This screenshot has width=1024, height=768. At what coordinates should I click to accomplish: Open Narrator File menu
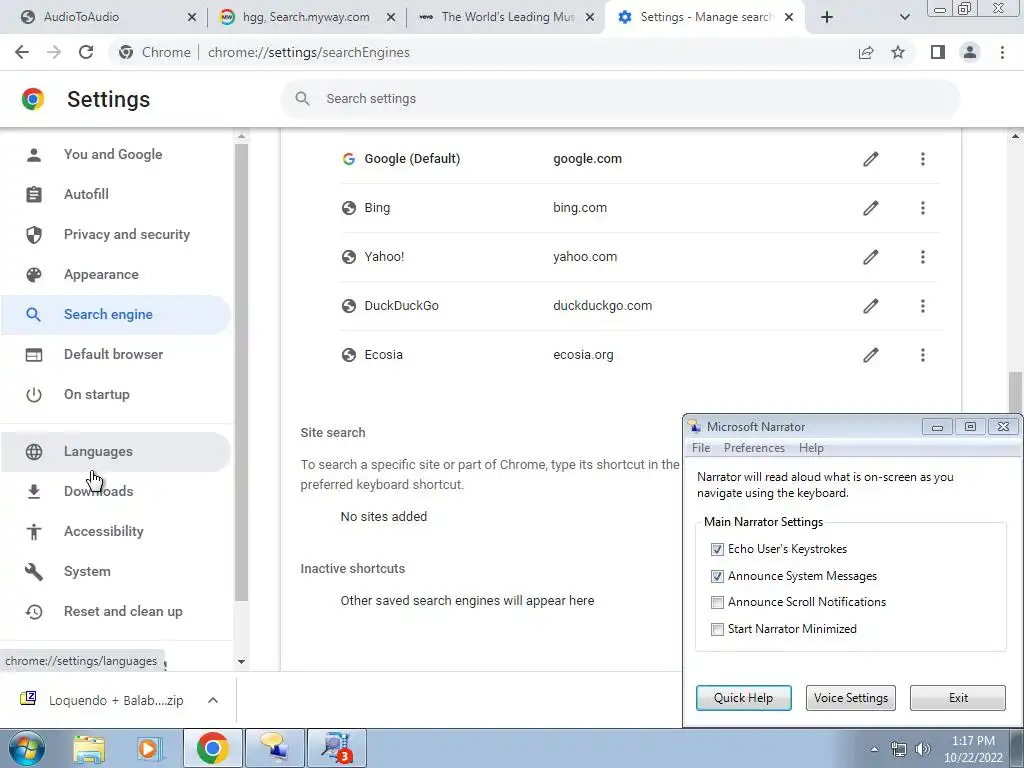click(701, 448)
